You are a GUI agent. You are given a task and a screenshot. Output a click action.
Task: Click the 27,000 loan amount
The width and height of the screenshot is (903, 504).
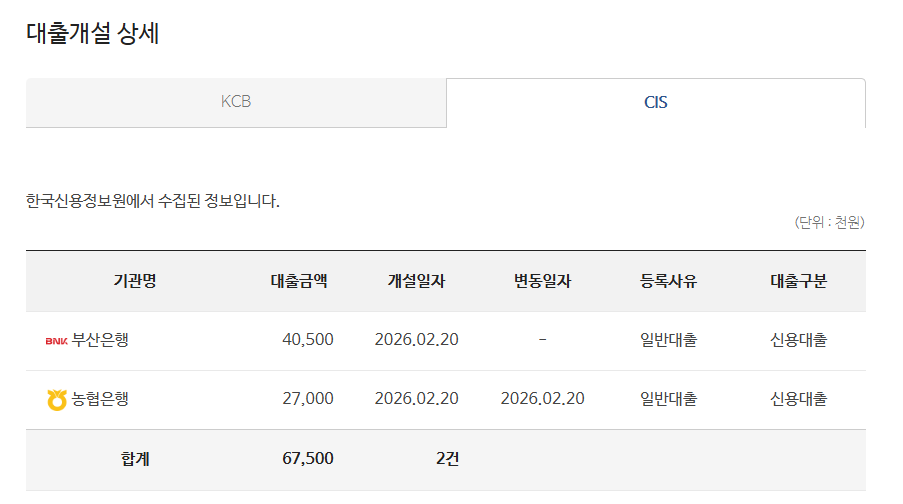click(x=308, y=399)
